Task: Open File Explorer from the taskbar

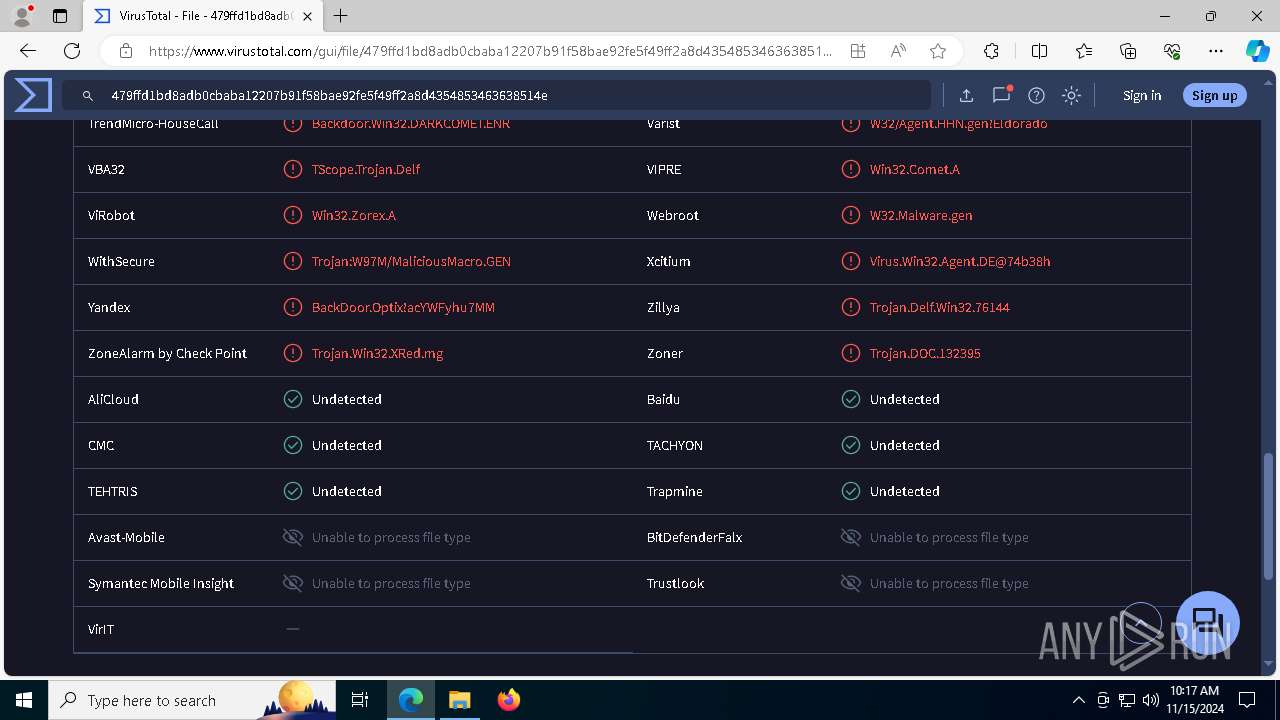Action: pos(459,700)
